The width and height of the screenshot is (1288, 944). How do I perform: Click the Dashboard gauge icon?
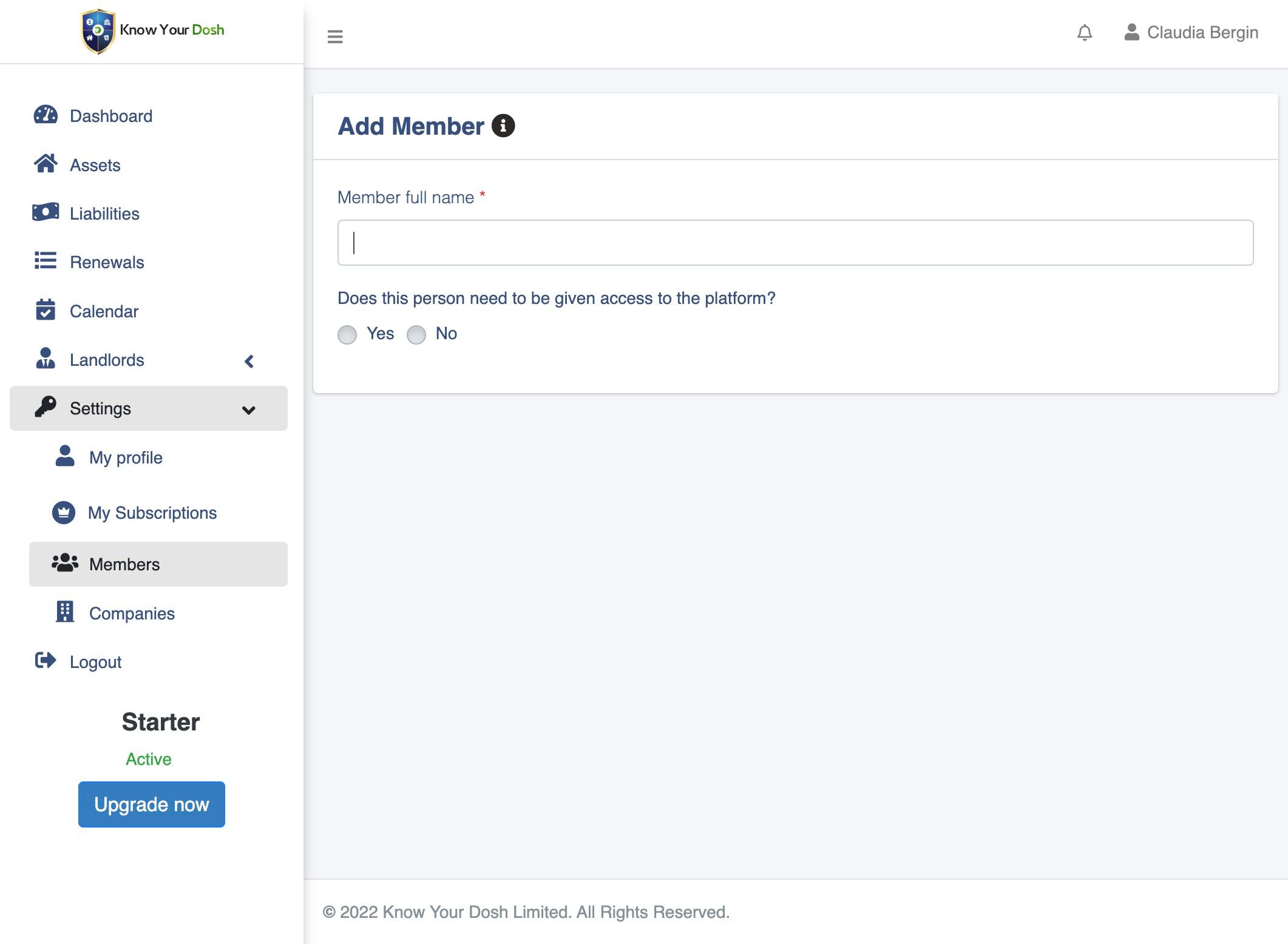[x=46, y=115]
